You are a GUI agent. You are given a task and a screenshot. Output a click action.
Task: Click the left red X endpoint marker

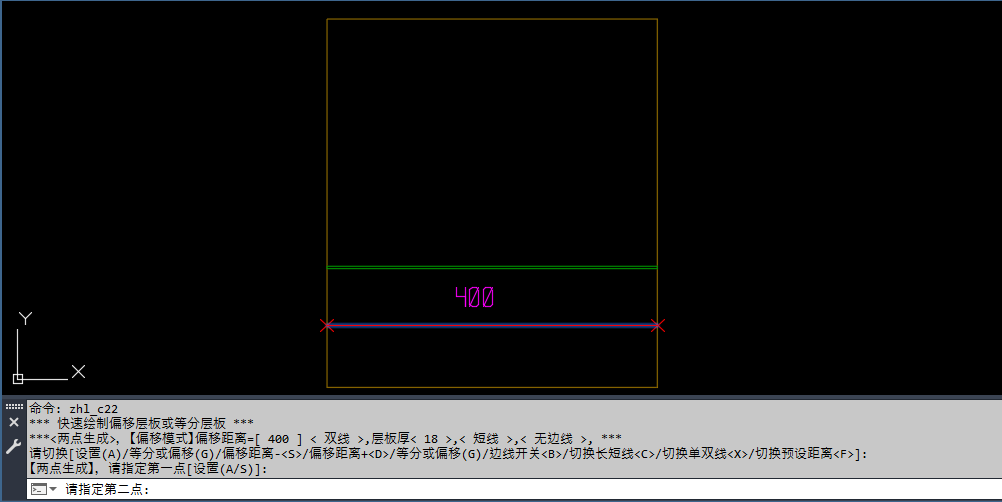point(327,326)
